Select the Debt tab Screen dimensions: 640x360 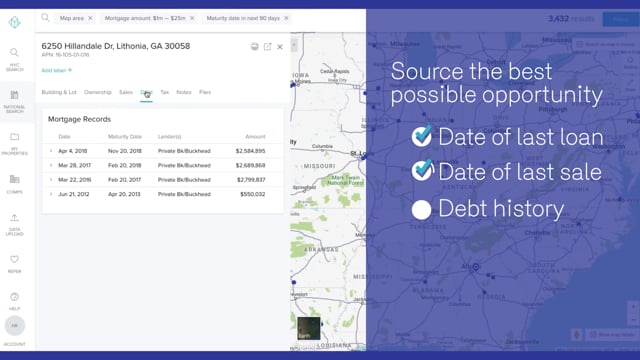[x=146, y=92]
